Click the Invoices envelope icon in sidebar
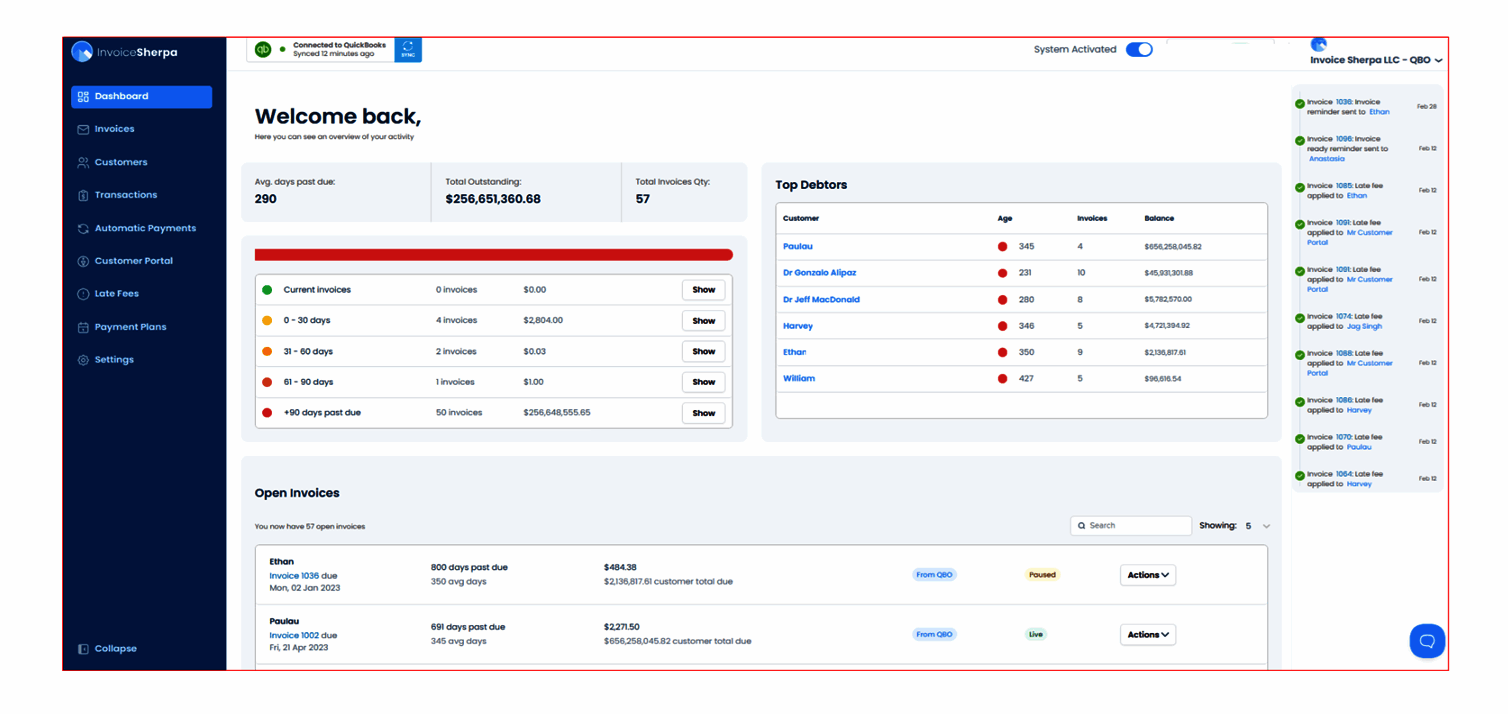 click(83, 129)
